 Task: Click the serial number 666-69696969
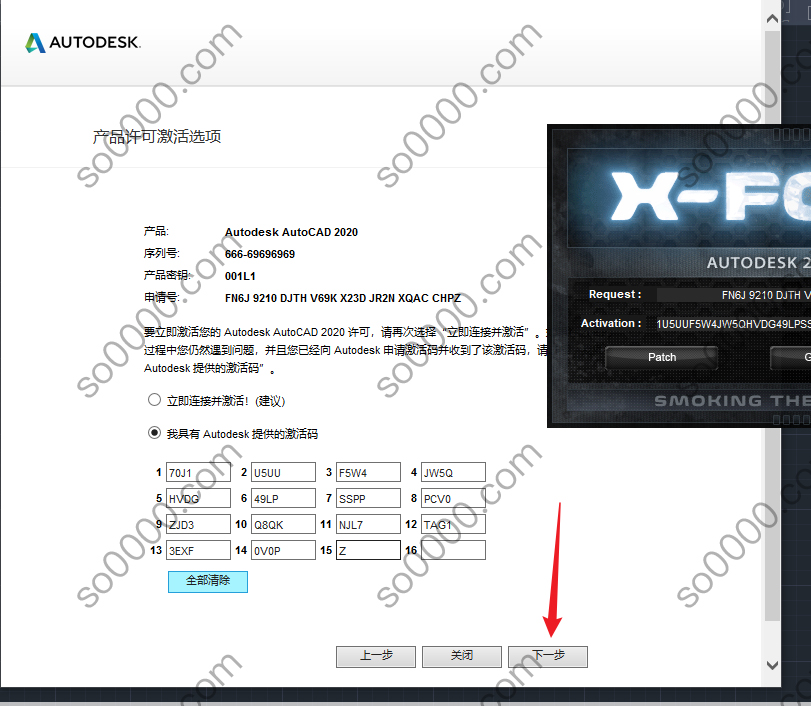click(260, 254)
